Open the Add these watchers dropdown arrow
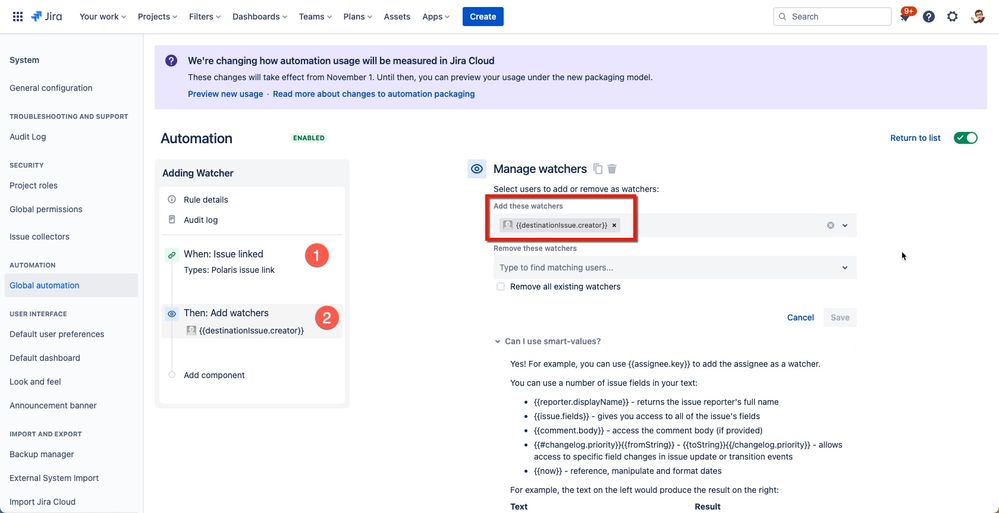 (x=845, y=225)
